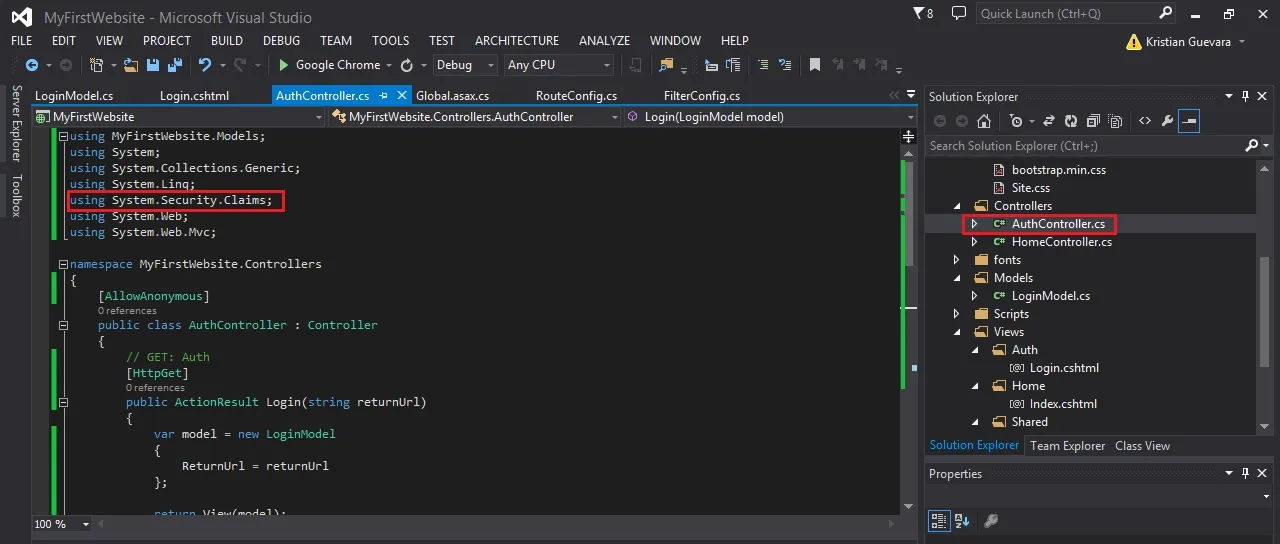This screenshot has height=544, width=1280.
Task: Open the Pending Changes Filter clock icon
Action: 1016,121
